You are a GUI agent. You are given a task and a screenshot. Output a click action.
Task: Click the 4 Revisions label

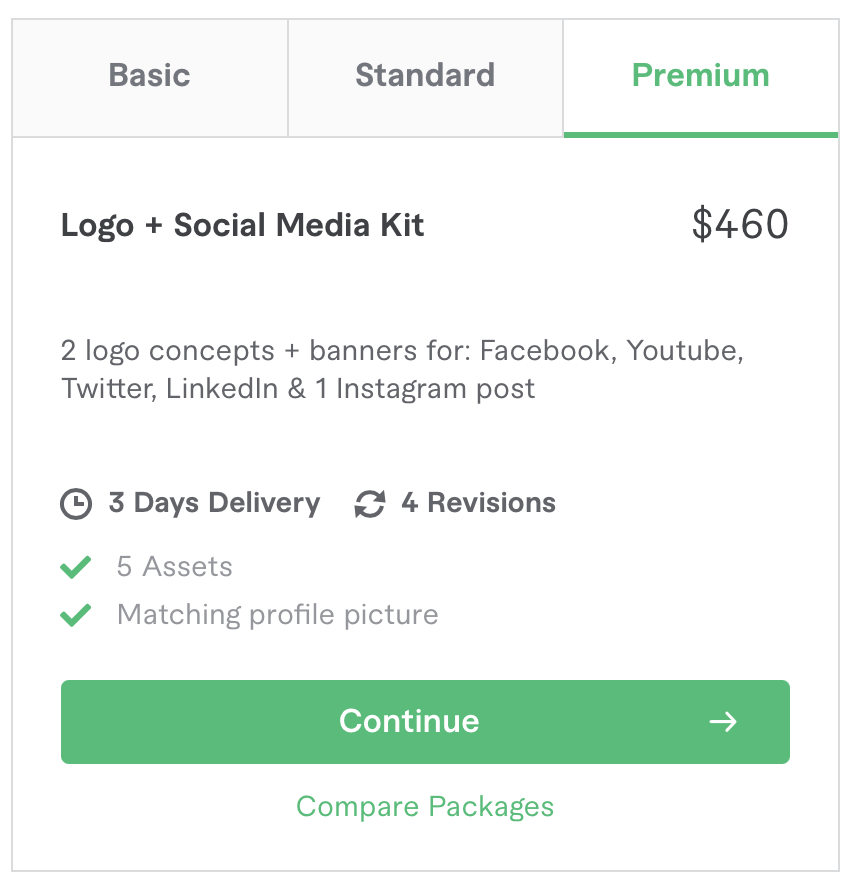pyautogui.click(x=478, y=503)
